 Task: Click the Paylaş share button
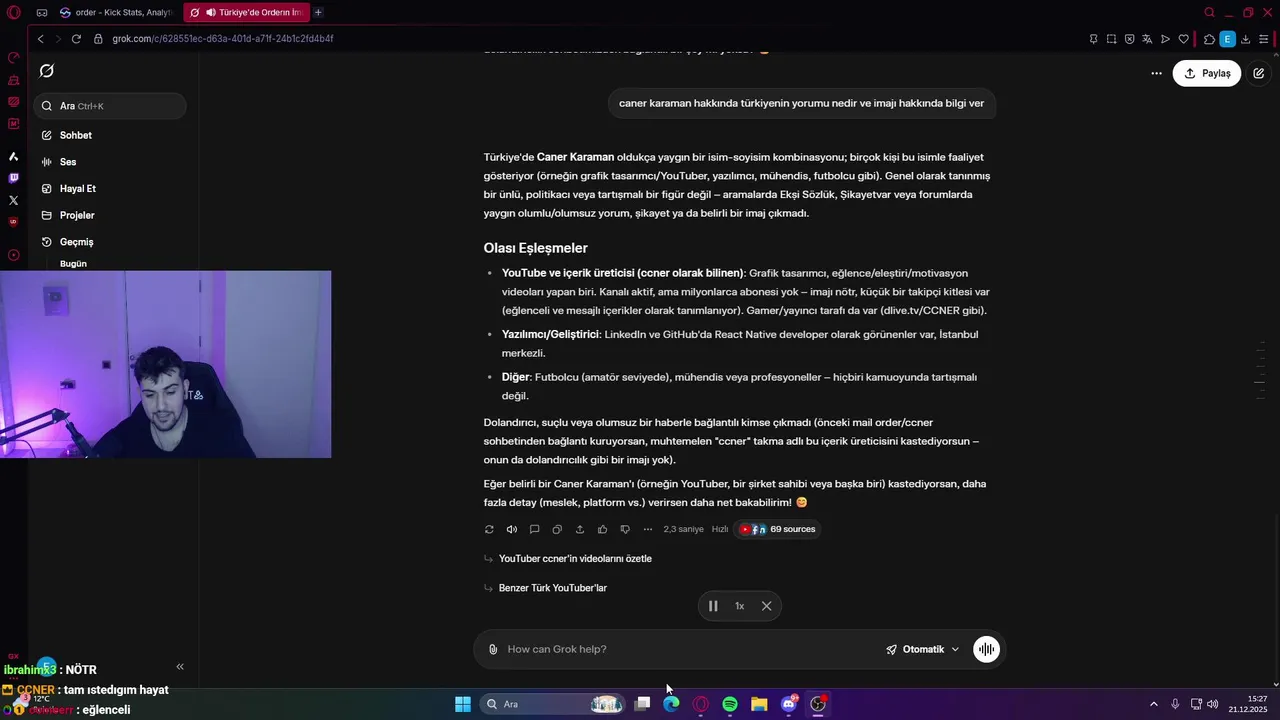click(1206, 73)
